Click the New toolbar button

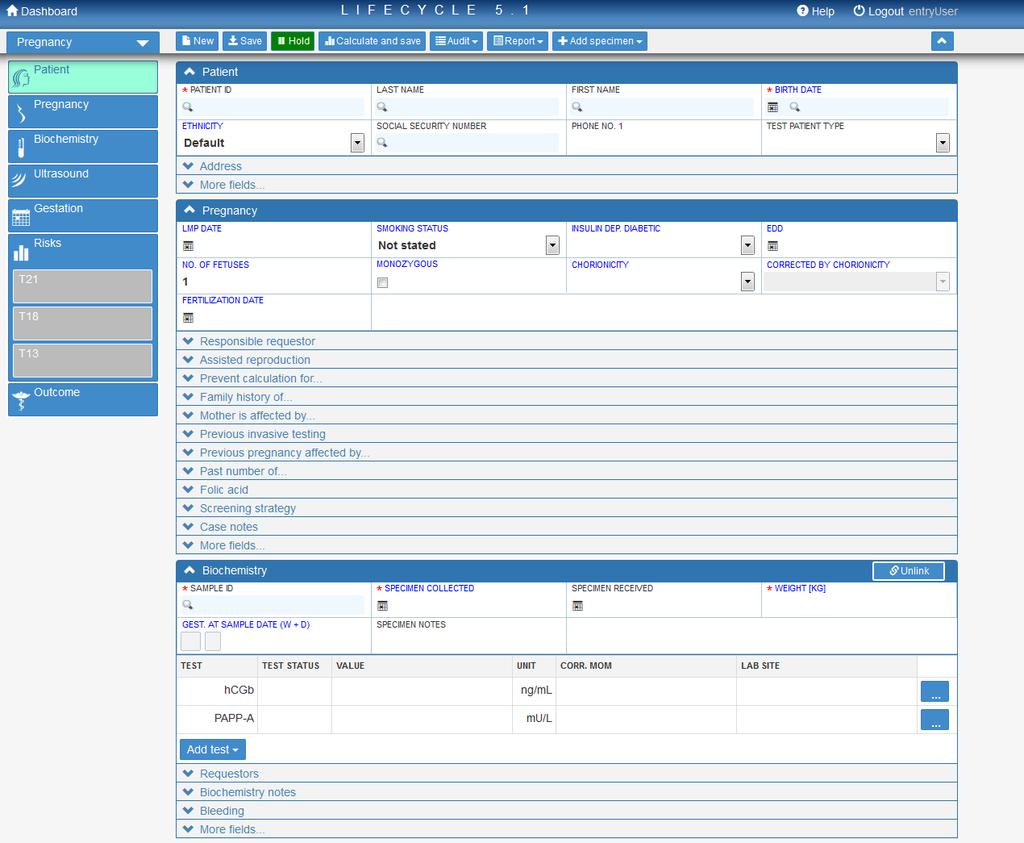point(197,41)
